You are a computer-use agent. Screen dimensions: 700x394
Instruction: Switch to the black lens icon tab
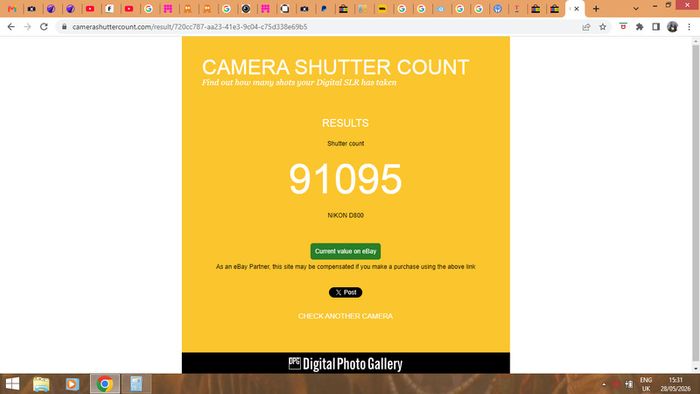click(246, 8)
